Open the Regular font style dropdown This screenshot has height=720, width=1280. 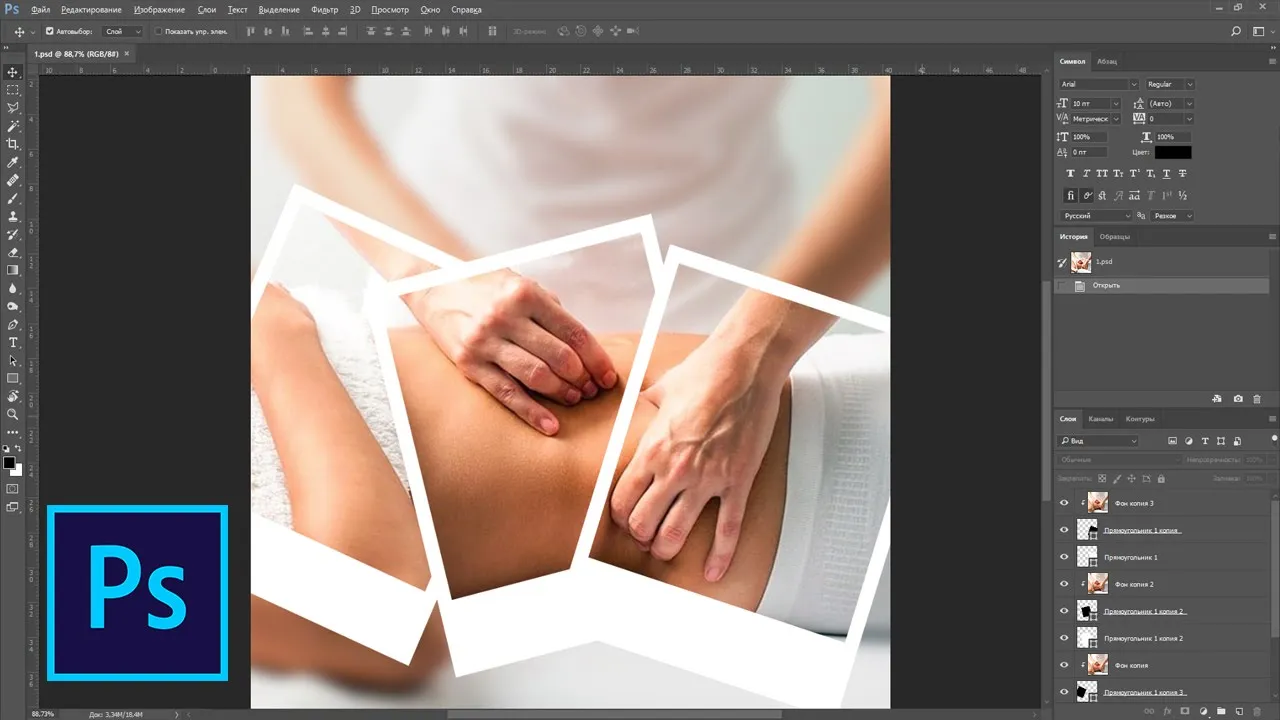tap(1170, 84)
